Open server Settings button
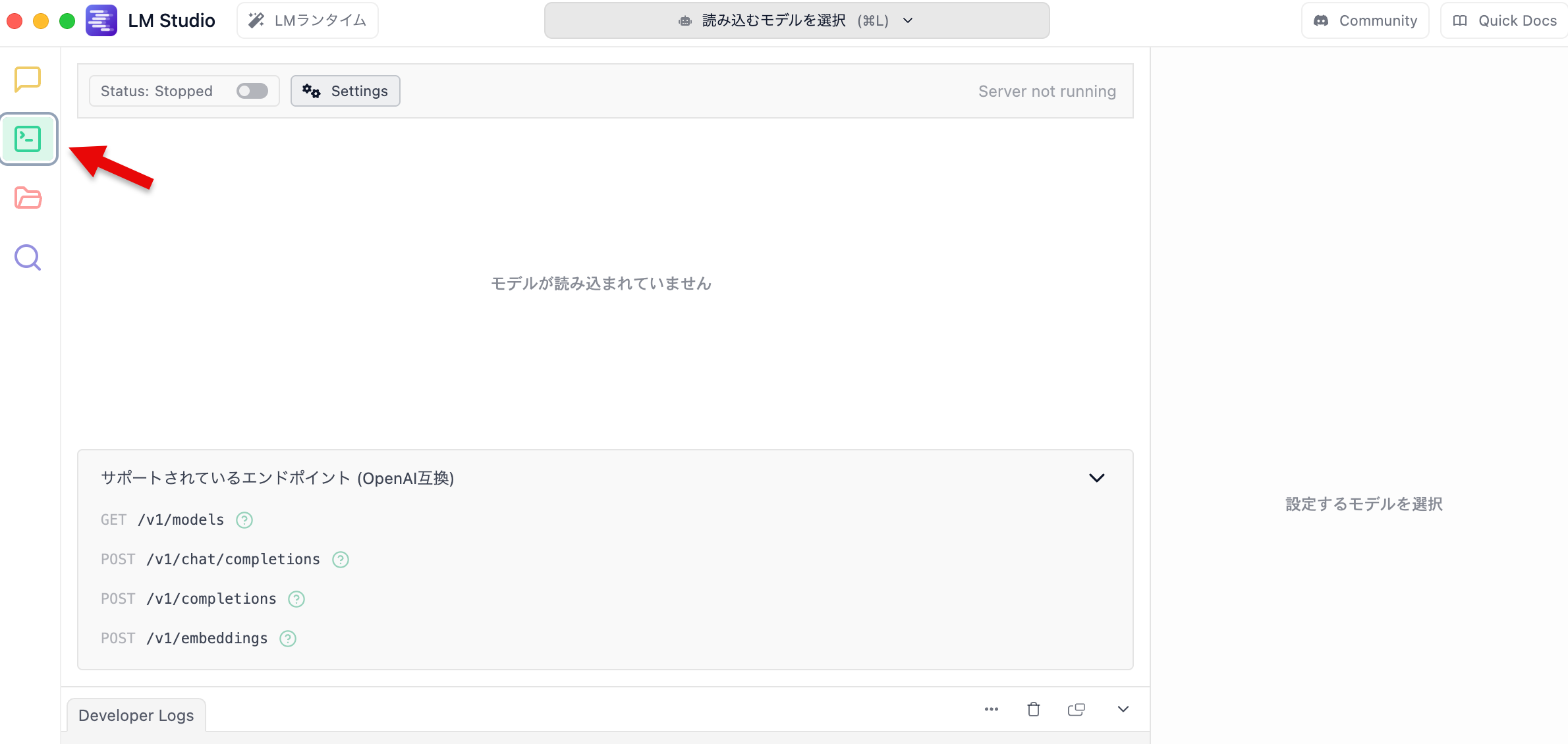Image resolution: width=1568 pixels, height=744 pixels. [x=345, y=91]
